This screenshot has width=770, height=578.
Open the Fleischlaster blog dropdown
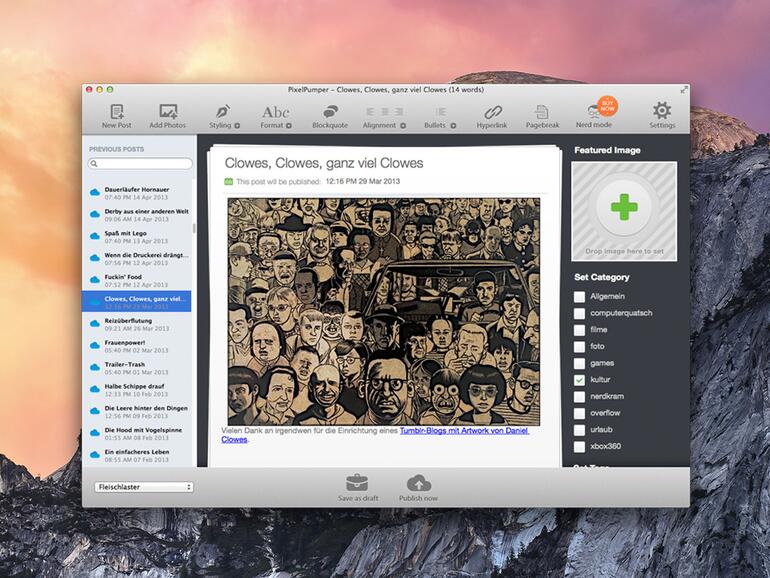coord(144,487)
